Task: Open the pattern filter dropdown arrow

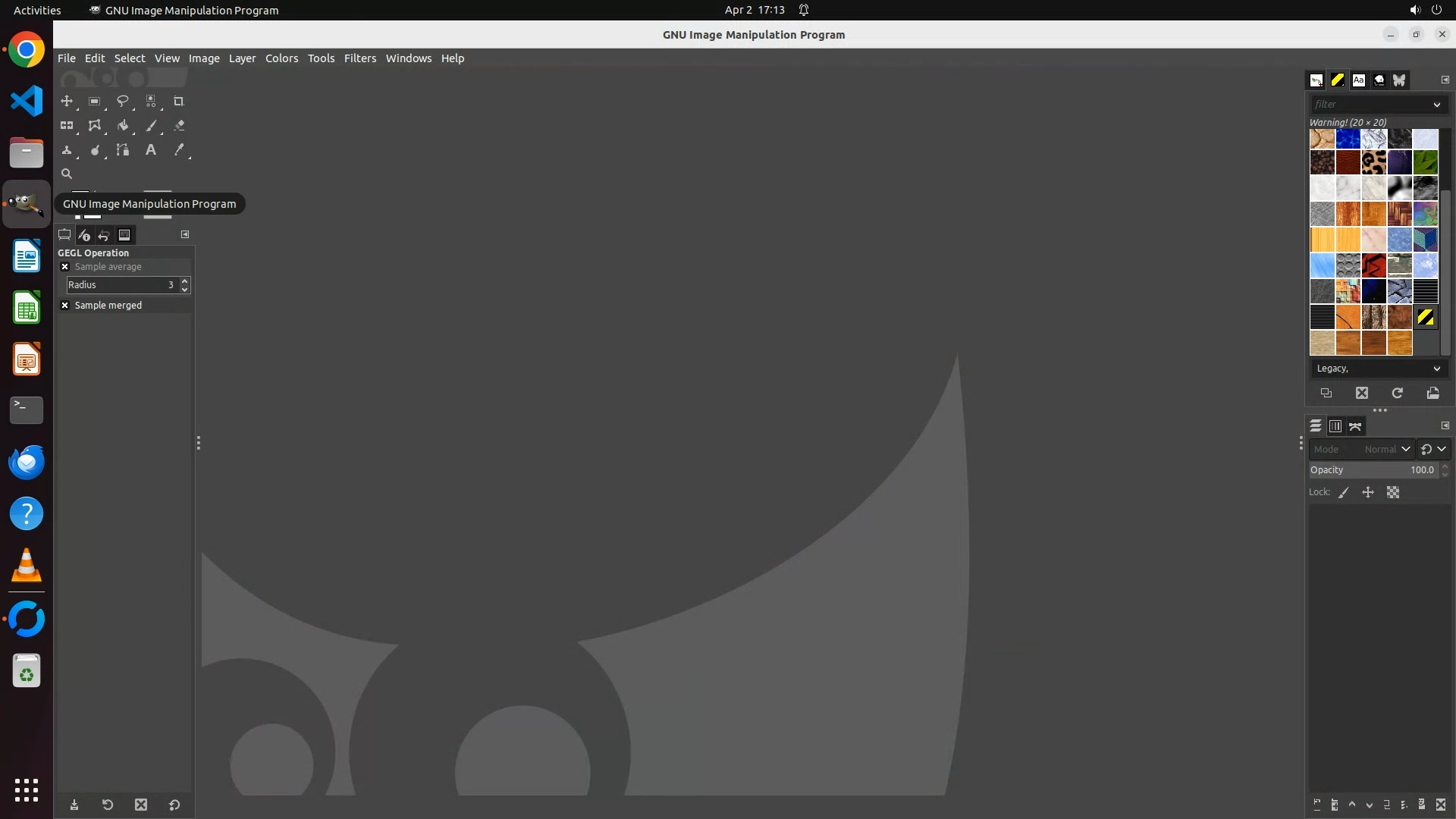Action: coord(1436,105)
